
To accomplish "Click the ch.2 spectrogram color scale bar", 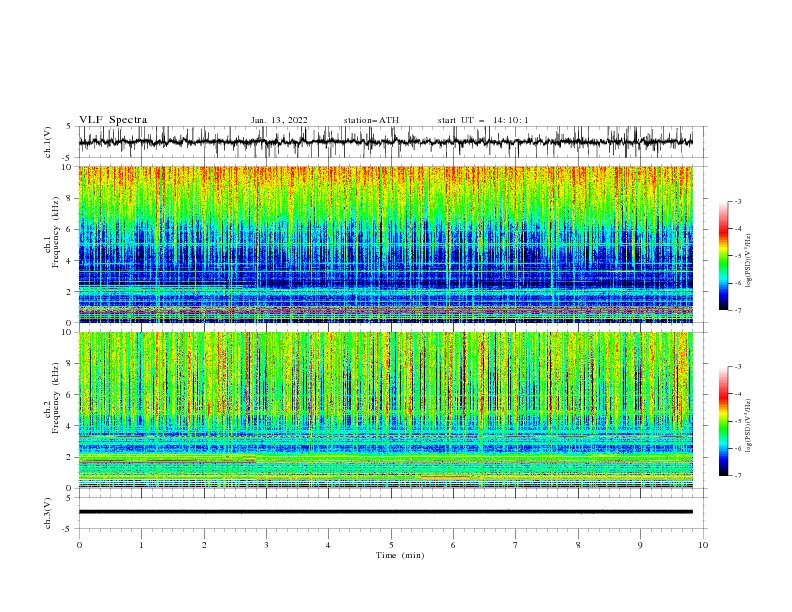I will [x=723, y=421].
